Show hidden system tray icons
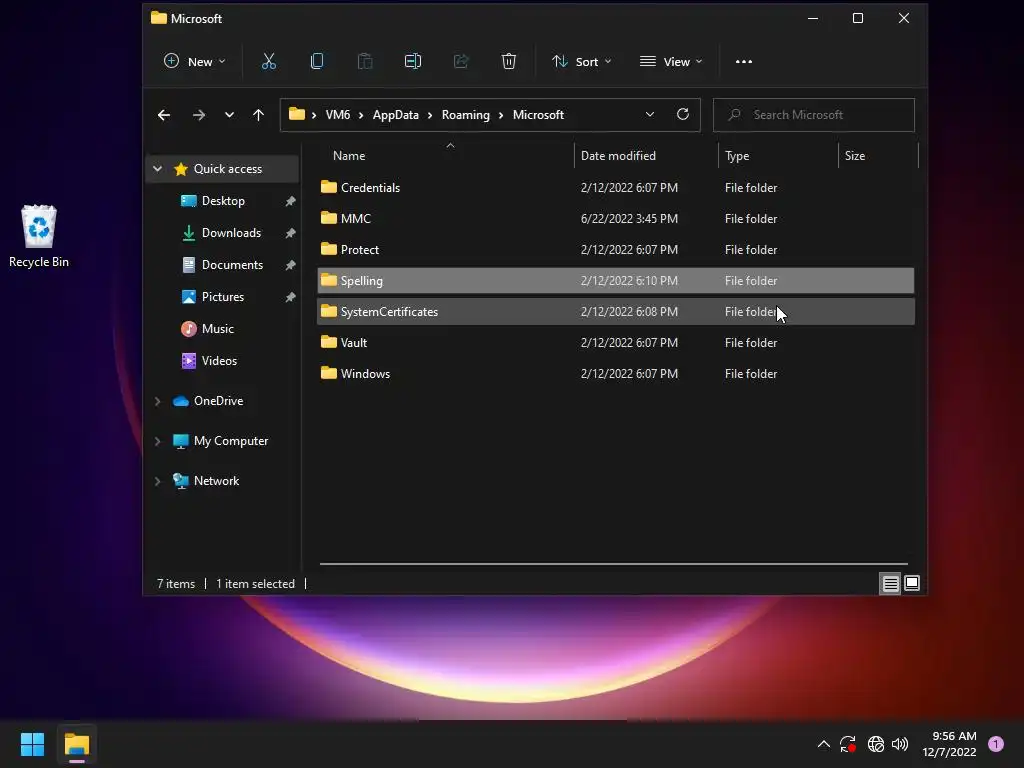Image resolution: width=1024 pixels, height=768 pixels. coord(824,744)
